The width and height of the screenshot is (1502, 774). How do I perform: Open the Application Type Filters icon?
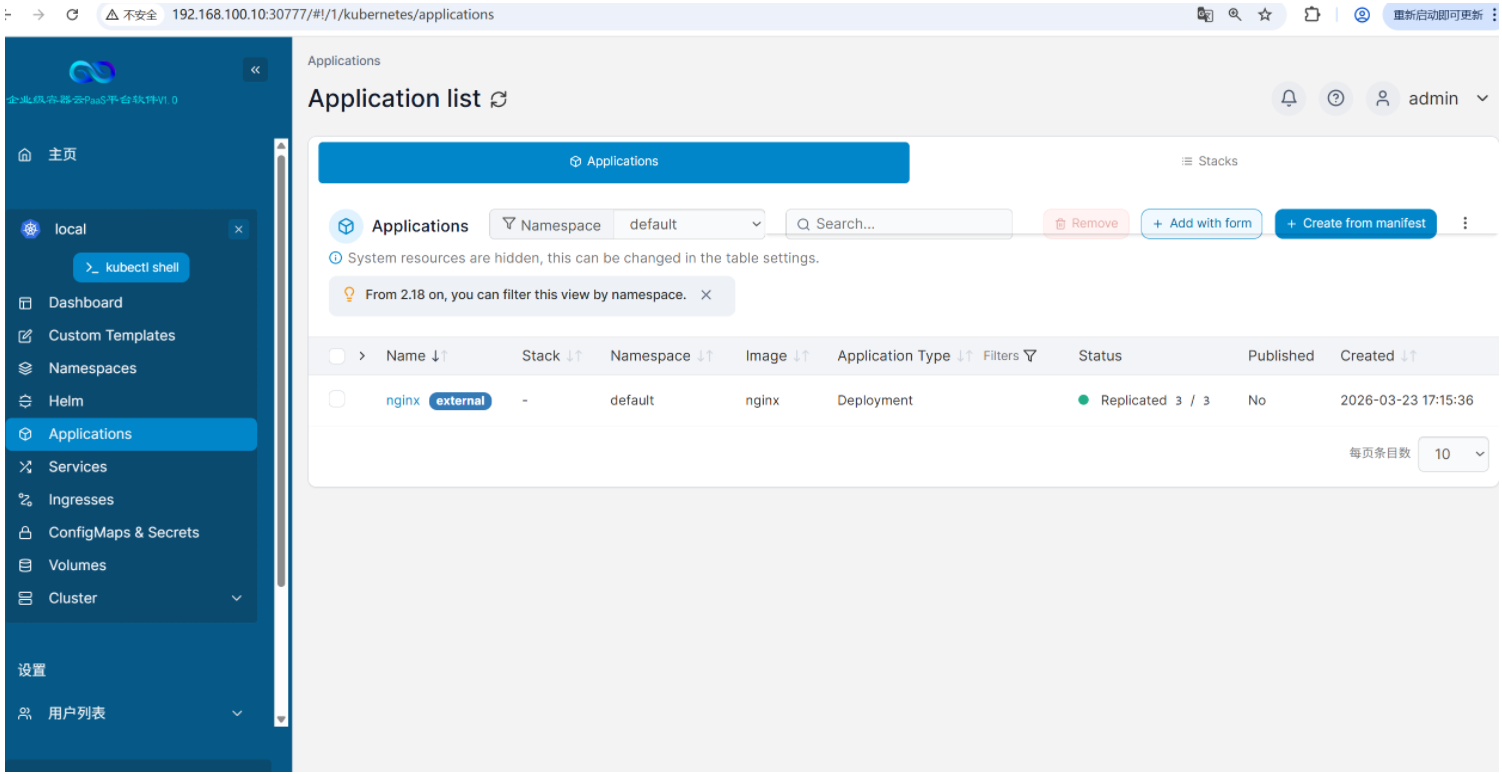coord(1031,356)
